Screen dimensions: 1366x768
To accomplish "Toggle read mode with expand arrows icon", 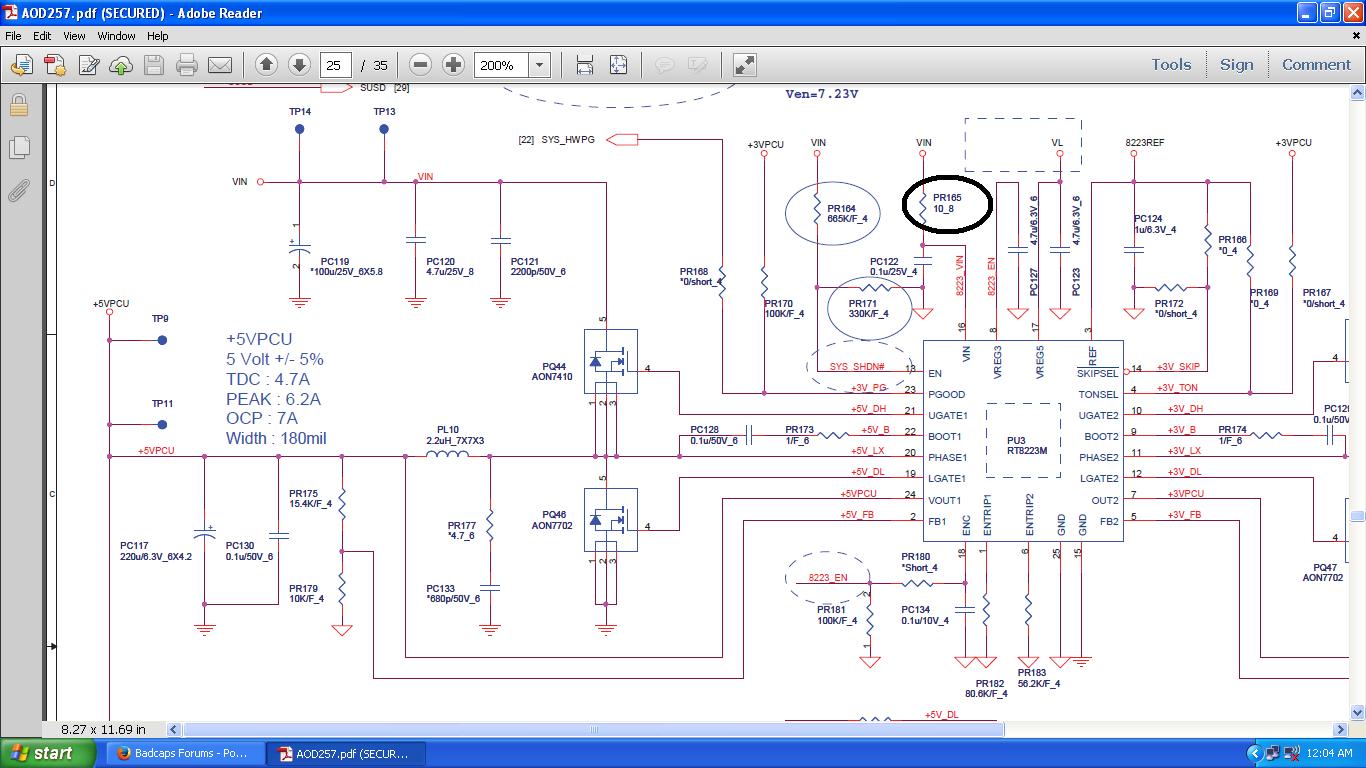I will point(745,65).
